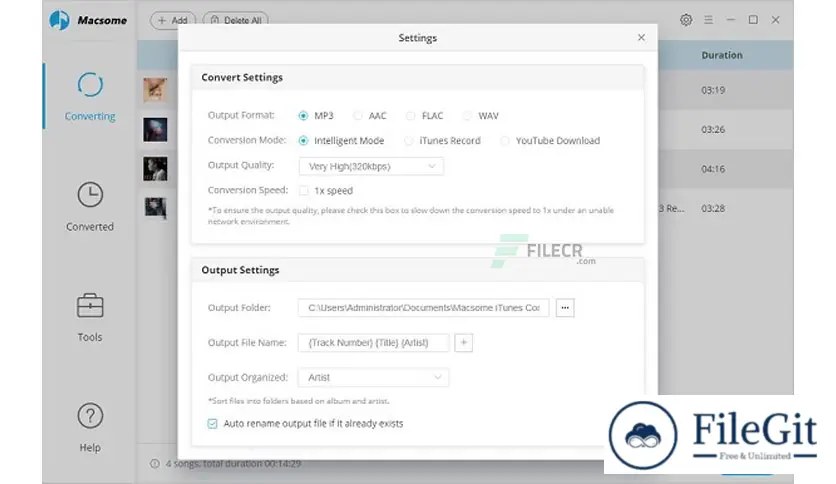Click the 03:26 duration entry
Viewport: 836px width, 484px height.
[713, 130]
